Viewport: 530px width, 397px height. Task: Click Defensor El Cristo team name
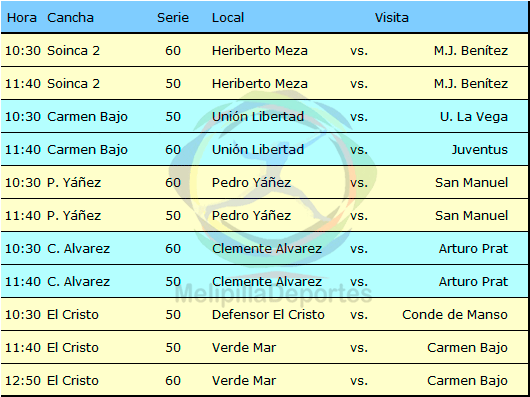[x=268, y=315]
